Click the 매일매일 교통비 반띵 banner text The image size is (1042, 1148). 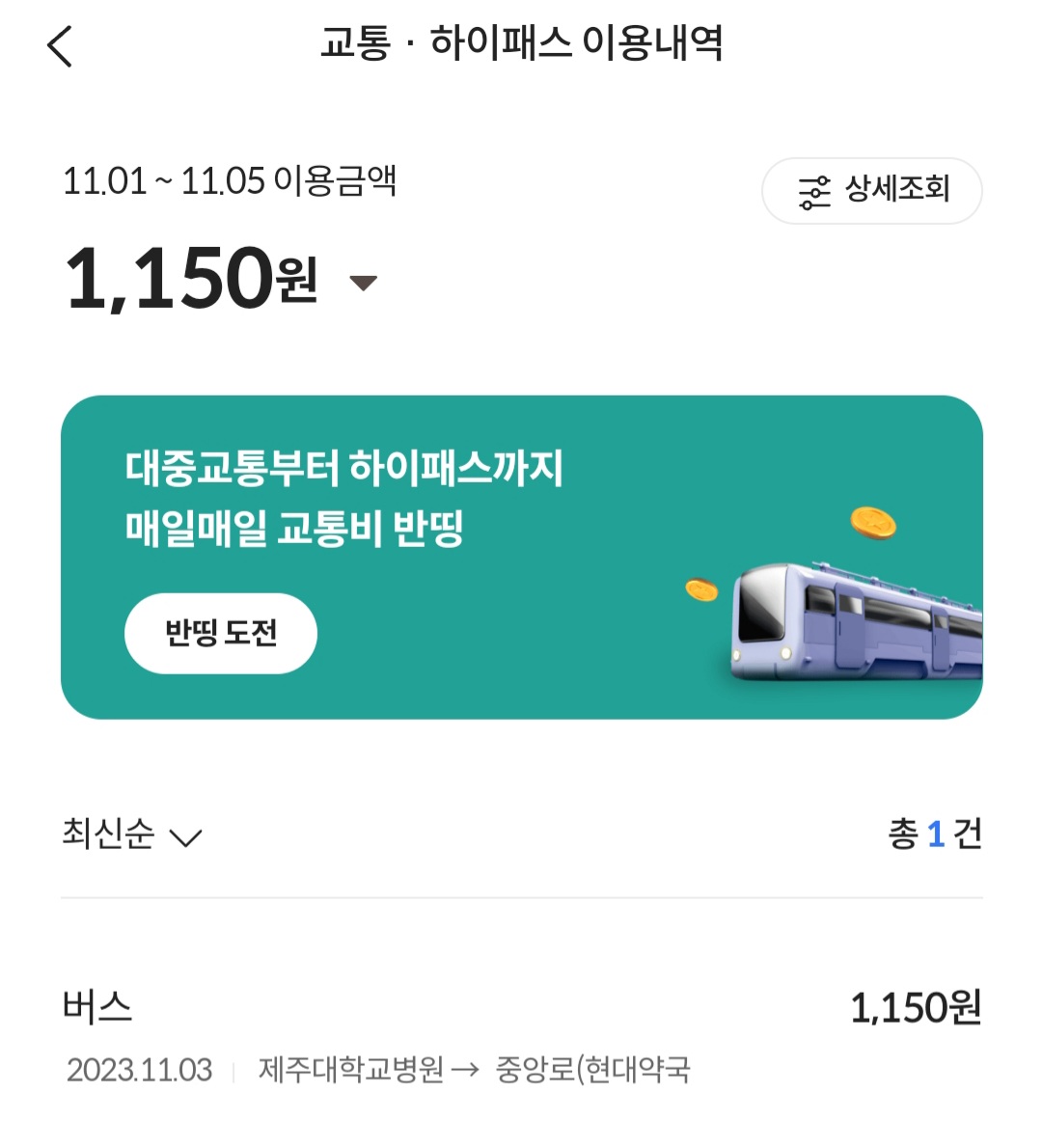point(294,529)
